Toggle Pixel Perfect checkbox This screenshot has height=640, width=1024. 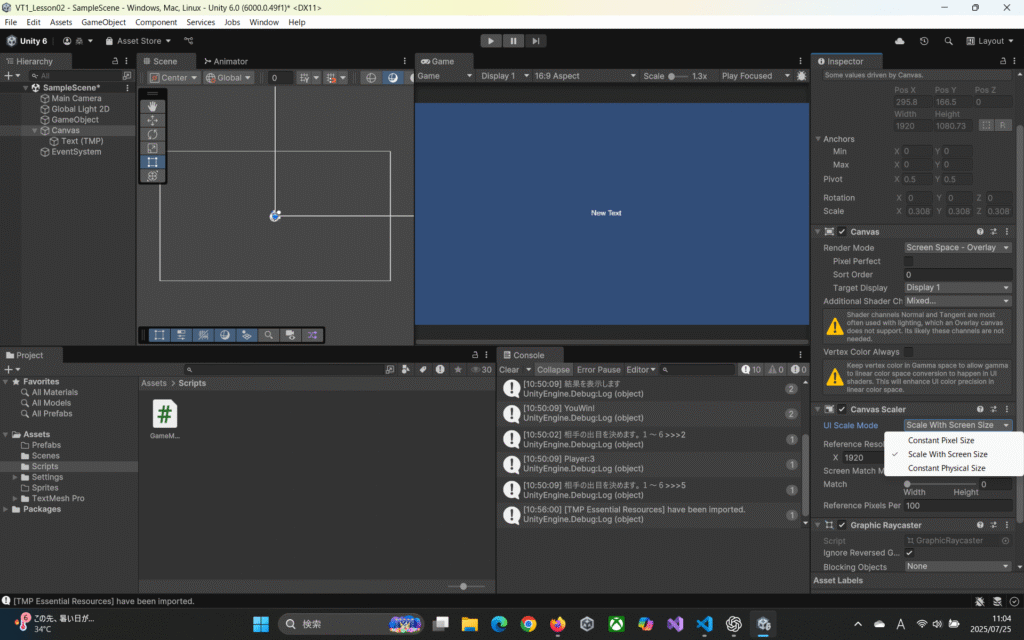pos(908,261)
